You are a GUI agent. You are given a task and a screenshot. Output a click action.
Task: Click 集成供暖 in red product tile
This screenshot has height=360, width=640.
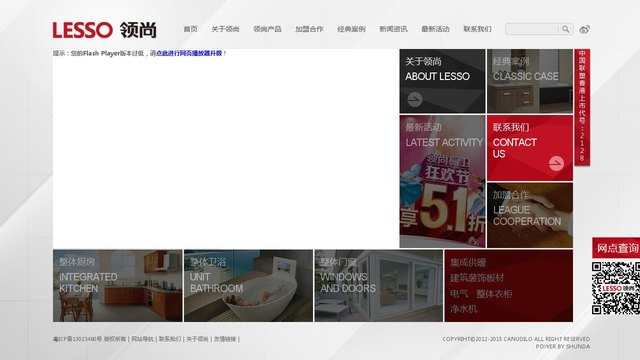pos(468,262)
